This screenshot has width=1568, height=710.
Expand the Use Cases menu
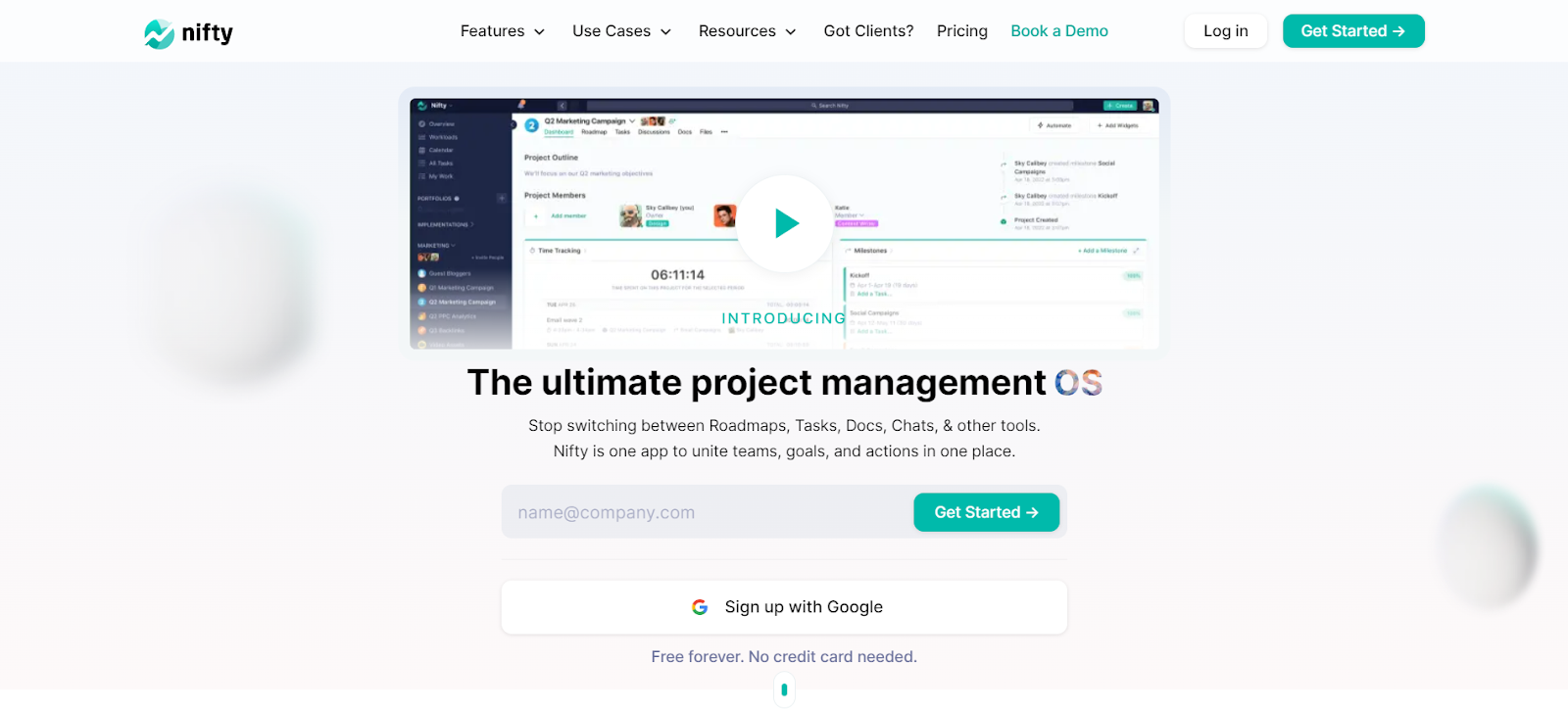point(621,31)
